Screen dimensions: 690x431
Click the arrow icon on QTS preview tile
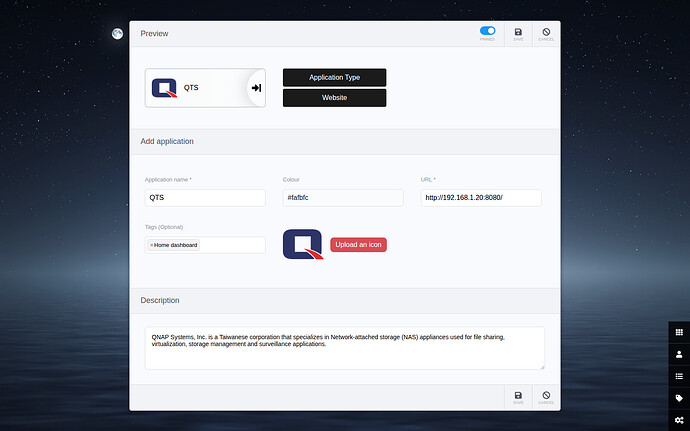click(x=256, y=88)
